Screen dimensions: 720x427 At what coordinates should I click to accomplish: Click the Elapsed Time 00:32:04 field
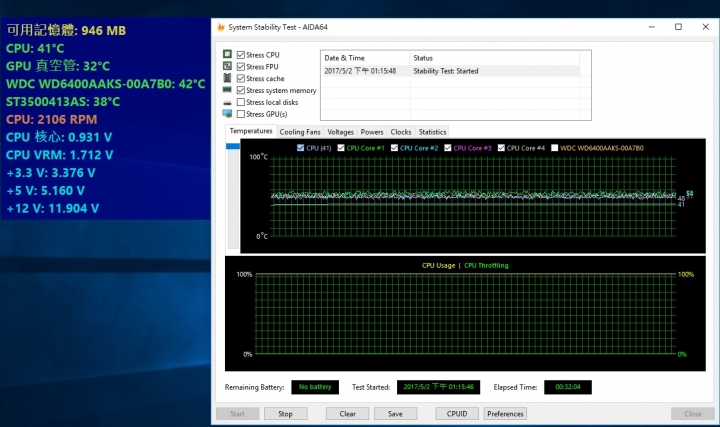tap(568, 387)
